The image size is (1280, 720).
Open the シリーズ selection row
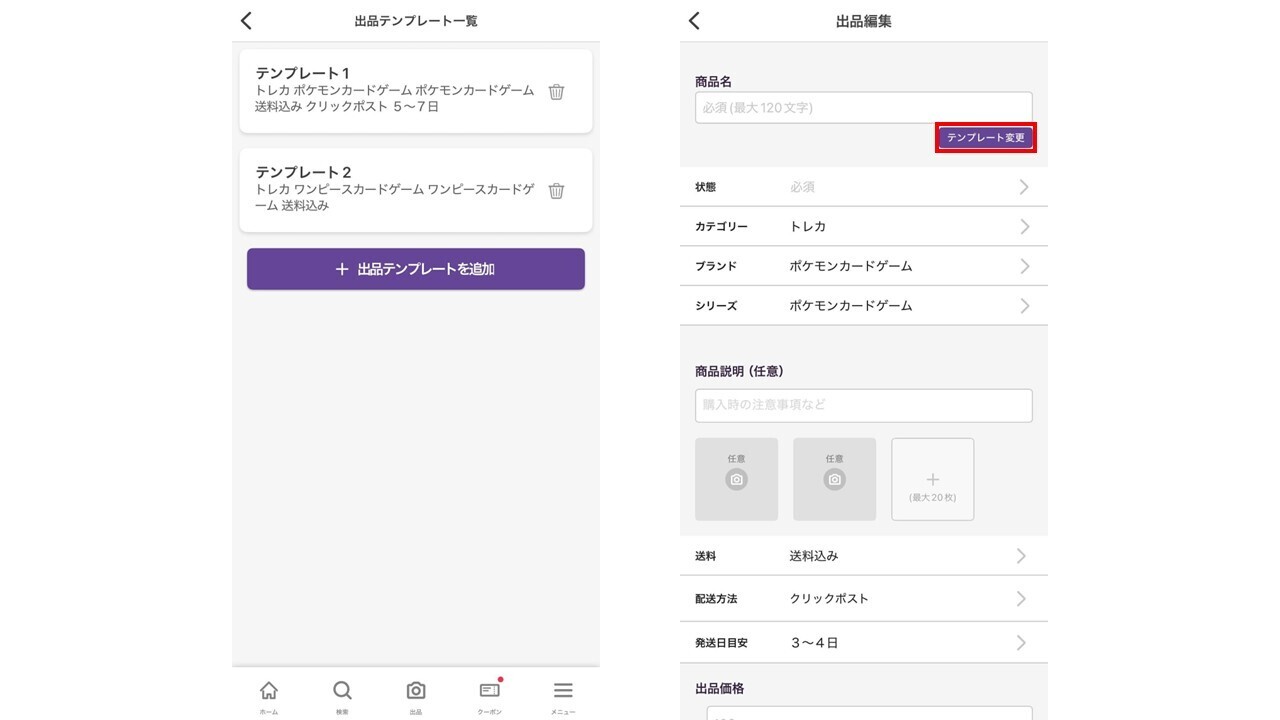coord(863,306)
